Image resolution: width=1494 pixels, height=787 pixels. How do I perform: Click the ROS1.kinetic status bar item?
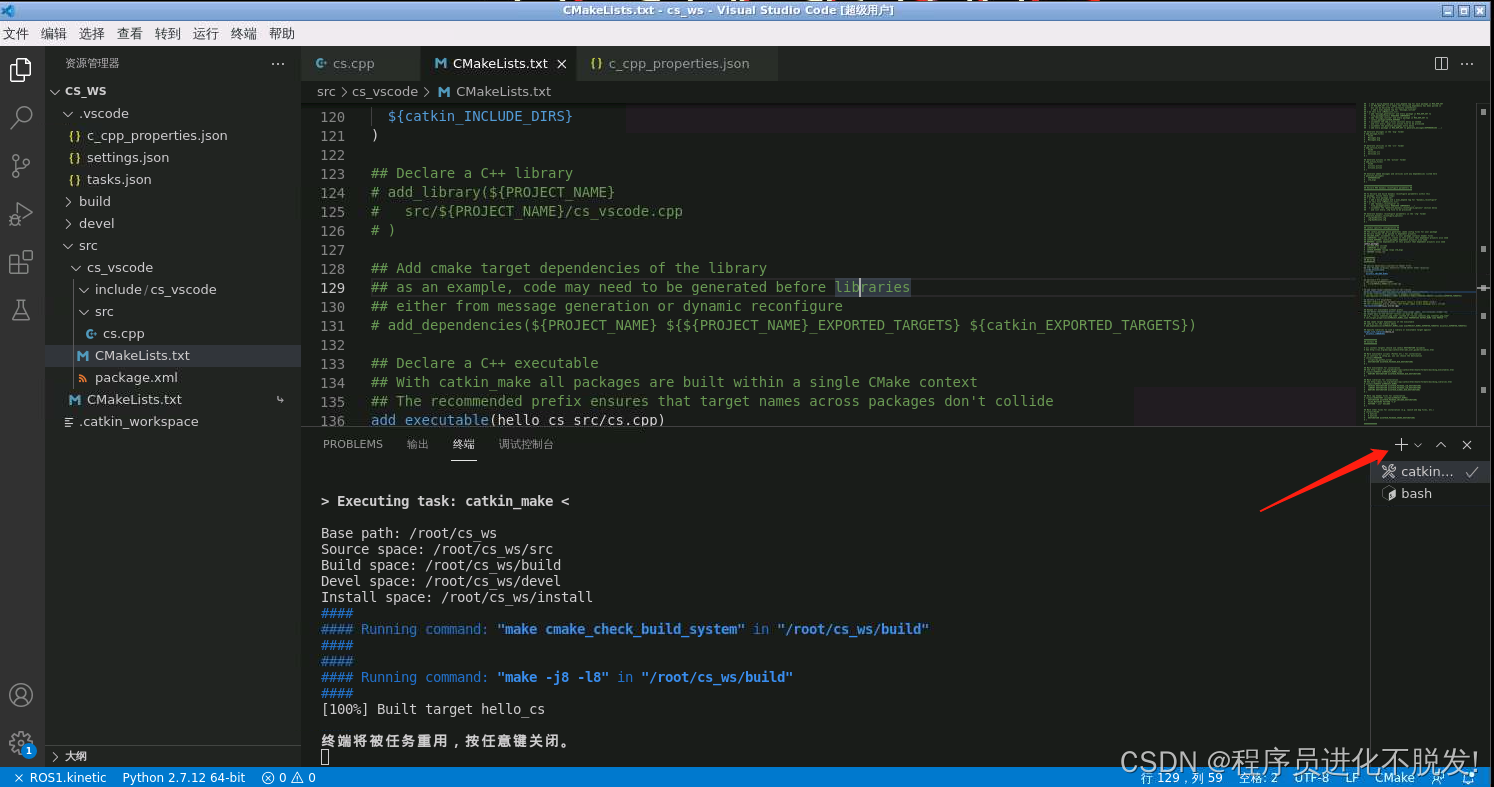[x=60, y=777]
